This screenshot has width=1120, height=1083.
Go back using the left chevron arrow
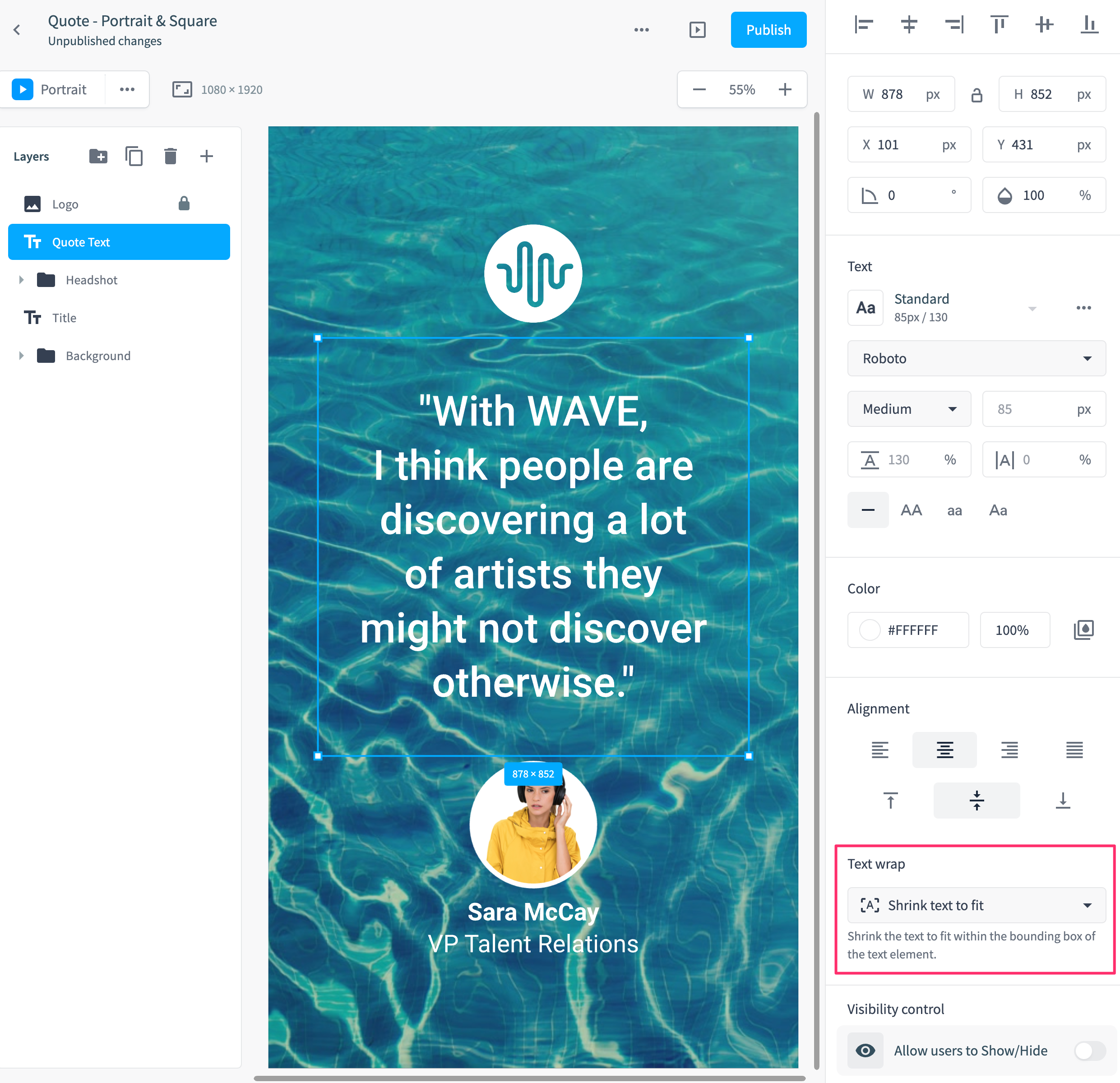(x=17, y=30)
